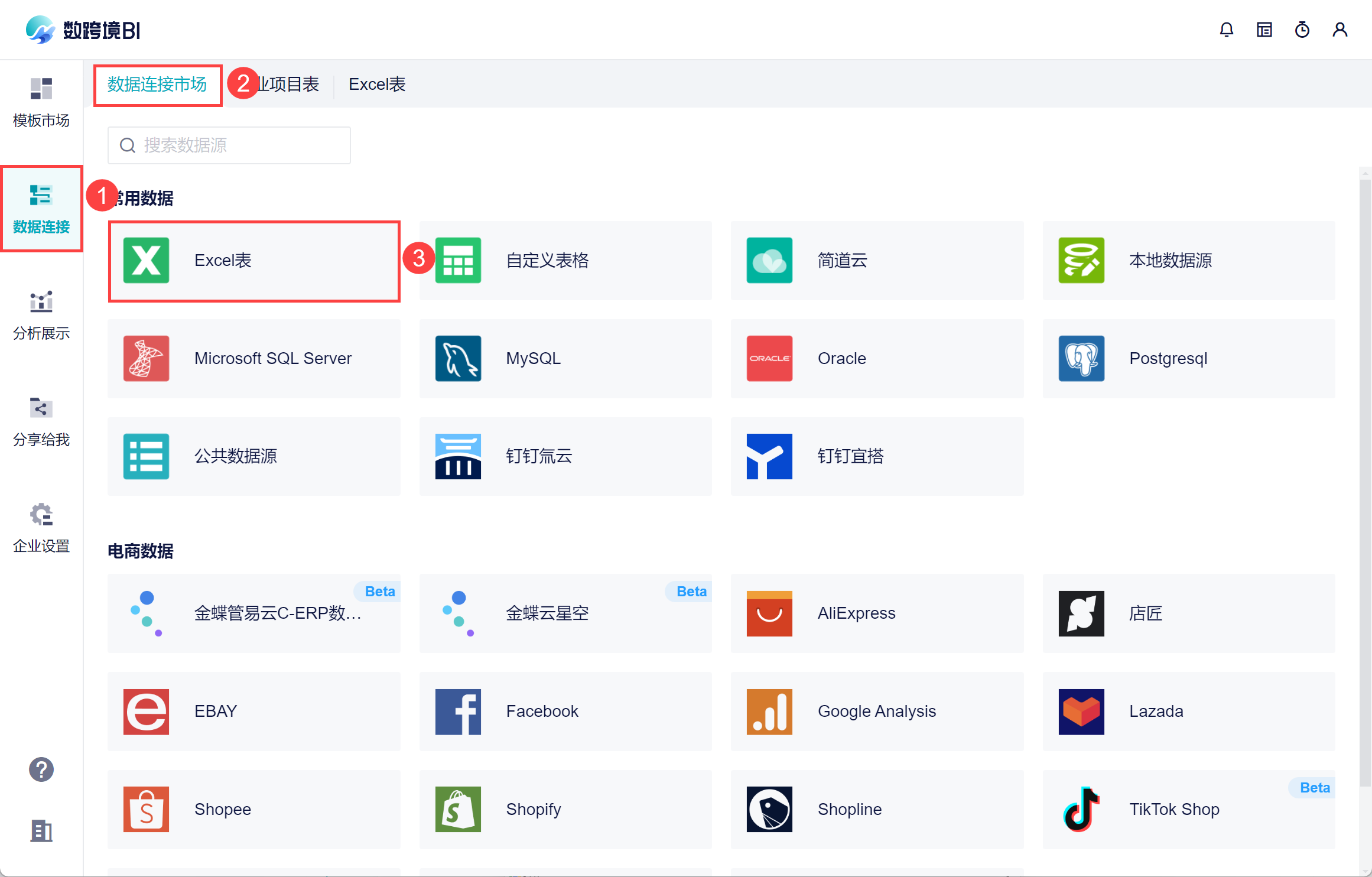
Task: Click the 简道云 cloud icon
Action: click(x=769, y=261)
